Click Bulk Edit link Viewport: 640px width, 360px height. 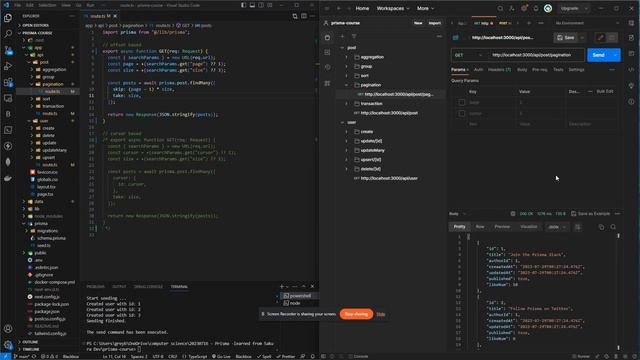[x=604, y=91]
